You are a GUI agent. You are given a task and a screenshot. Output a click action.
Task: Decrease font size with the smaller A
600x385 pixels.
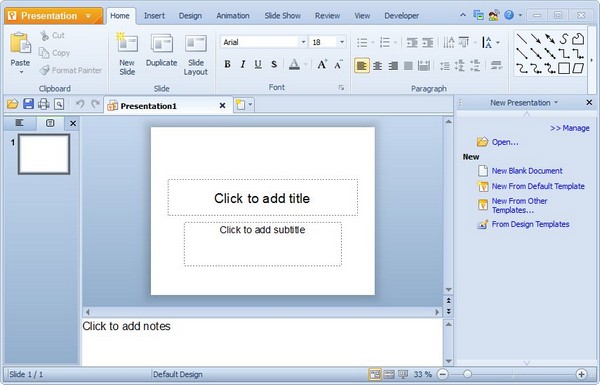[x=338, y=64]
